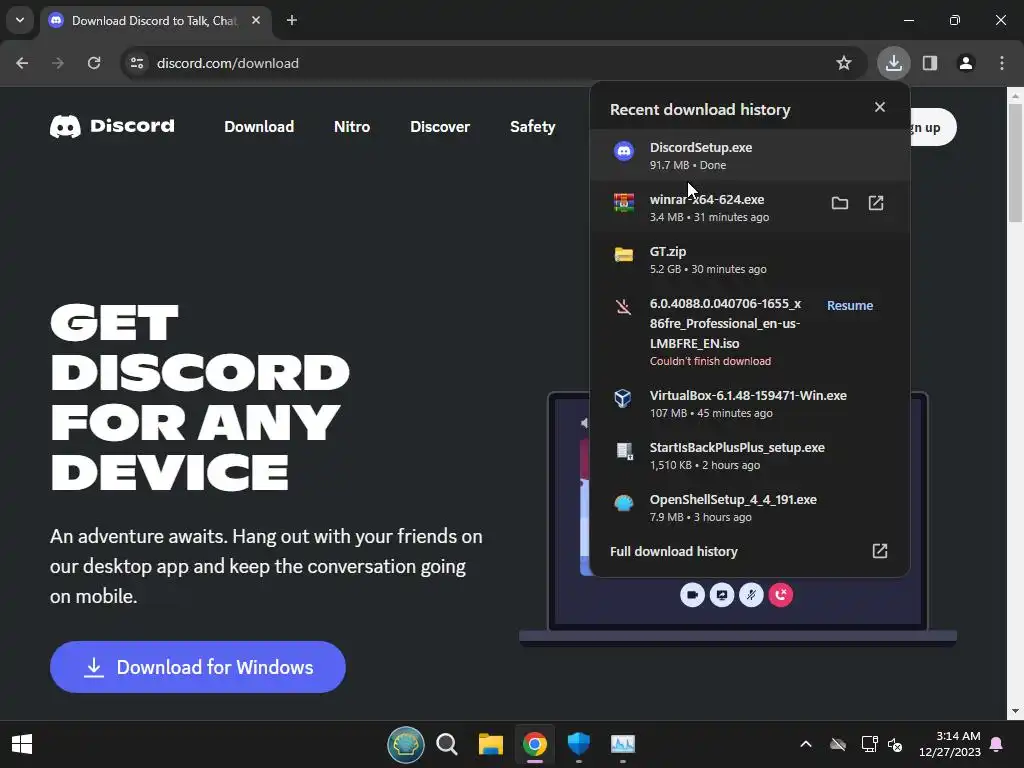Open Open-Shell taskbar icon
Screen dimensions: 1024x768
[406, 744]
